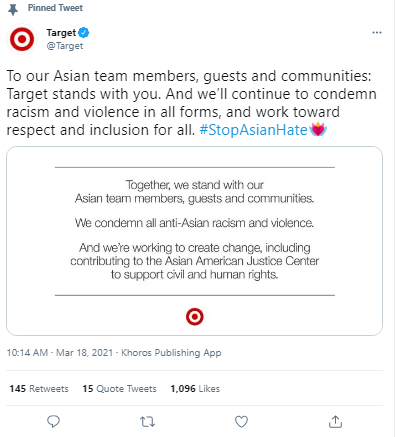View the 15 Quote Tweets
396x437 pixels.
[119, 389]
